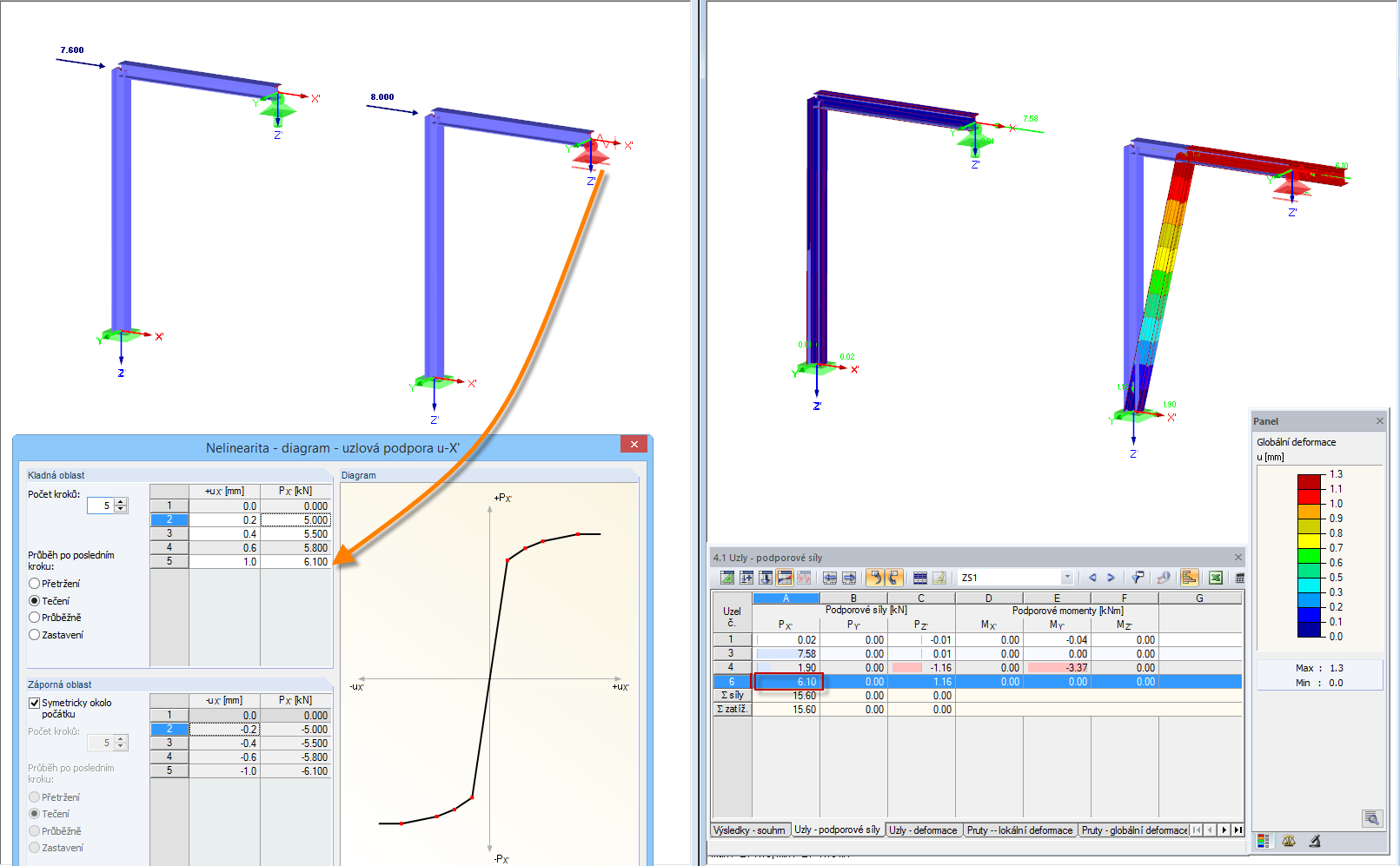Click the info pick icon in table toolbar
The width and height of the screenshot is (1400, 866).
coord(1164,578)
